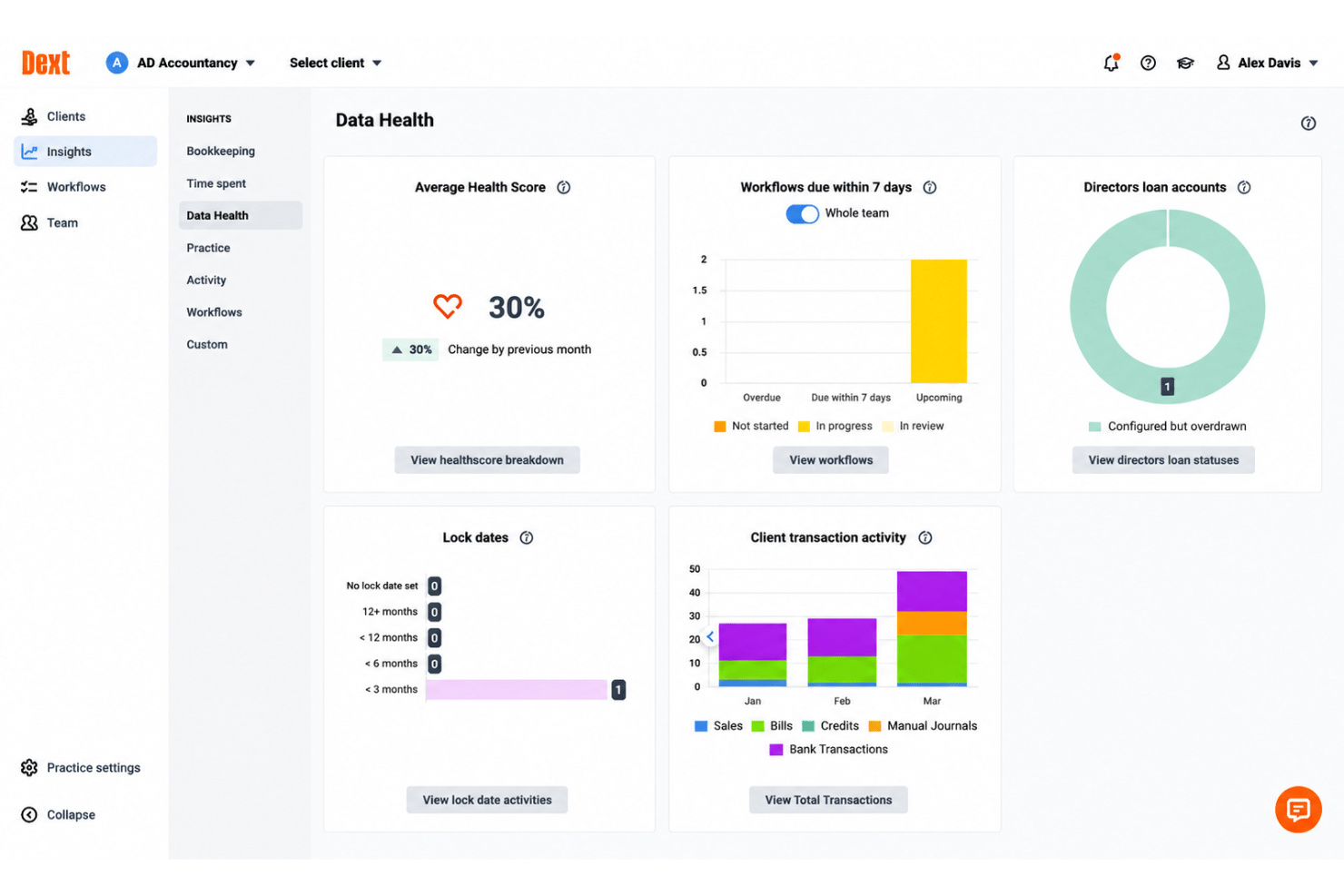Click the AD Accountancy avatar circle
This screenshot has height=896, width=1344.
(x=116, y=63)
